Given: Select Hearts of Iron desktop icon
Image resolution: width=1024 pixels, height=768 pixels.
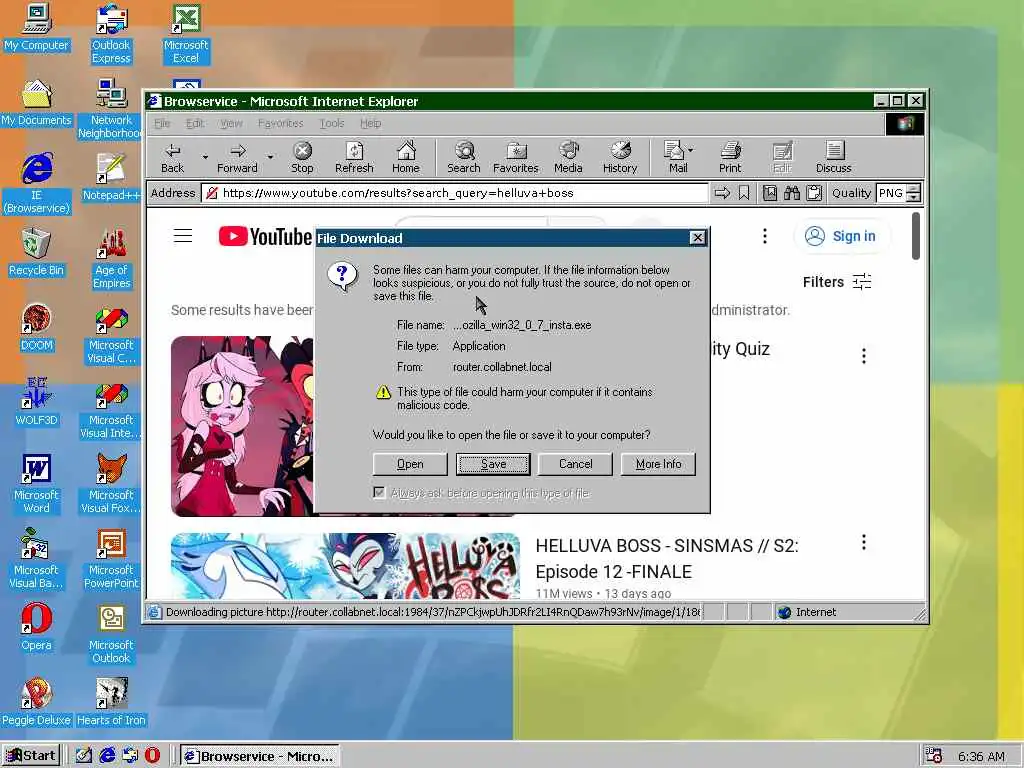Looking at the screenshot, I should coord(111,703).
